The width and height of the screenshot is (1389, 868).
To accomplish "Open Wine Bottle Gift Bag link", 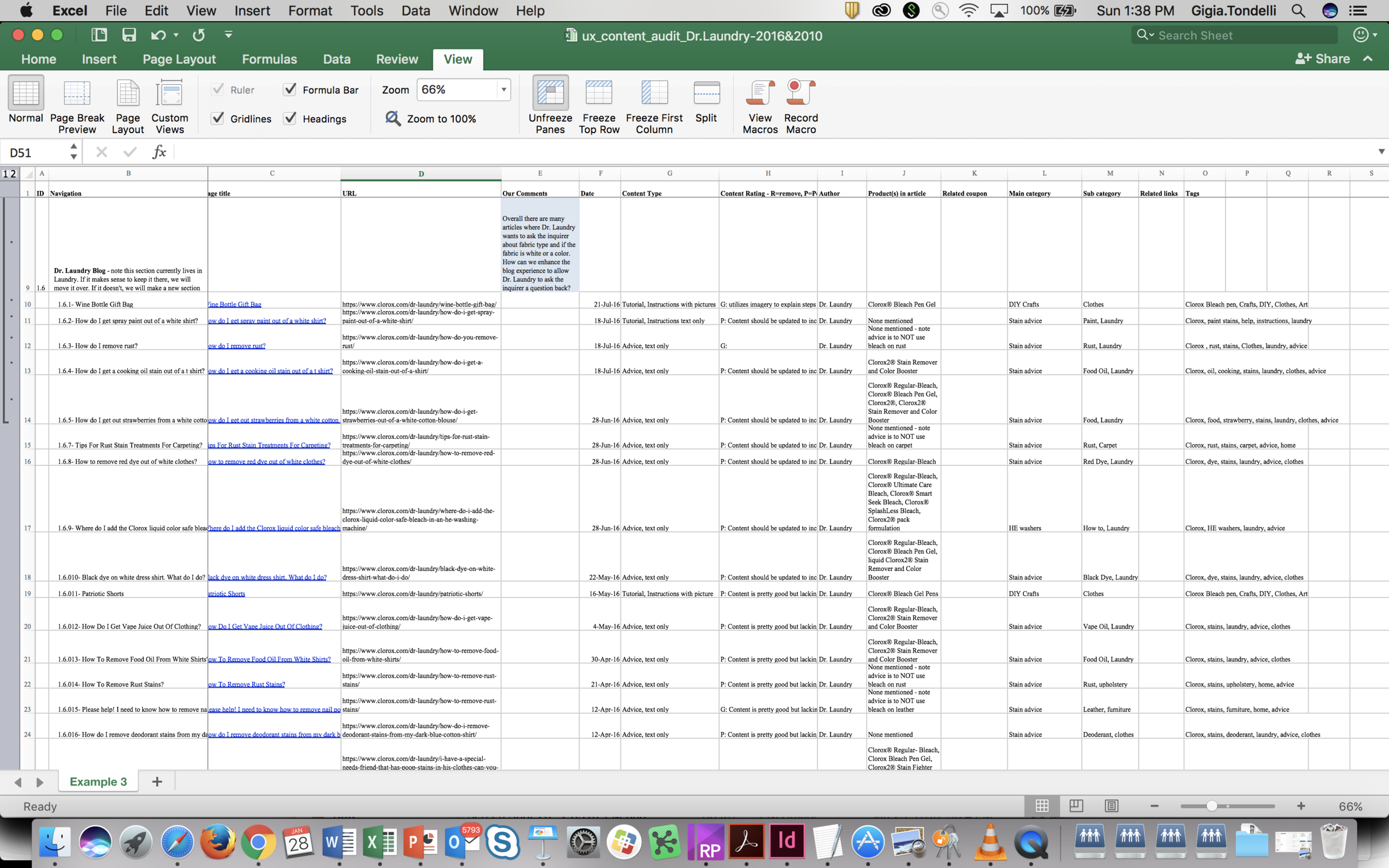I will click(x=234, y=304).
